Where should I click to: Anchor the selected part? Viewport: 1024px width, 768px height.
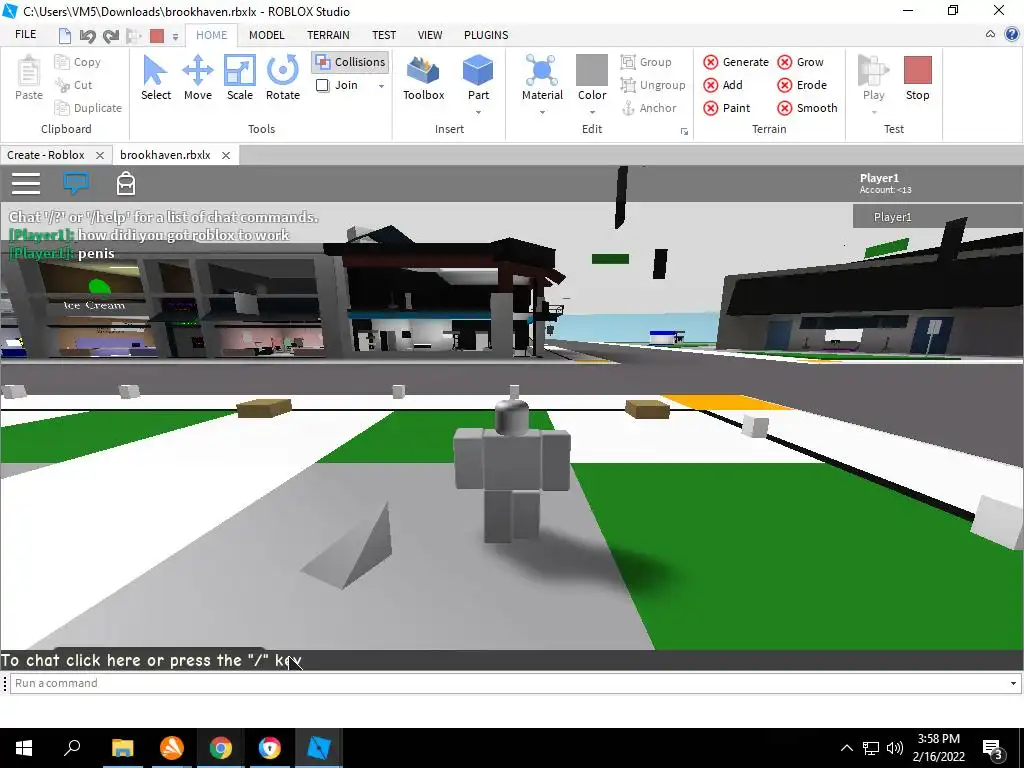(648, 108)
